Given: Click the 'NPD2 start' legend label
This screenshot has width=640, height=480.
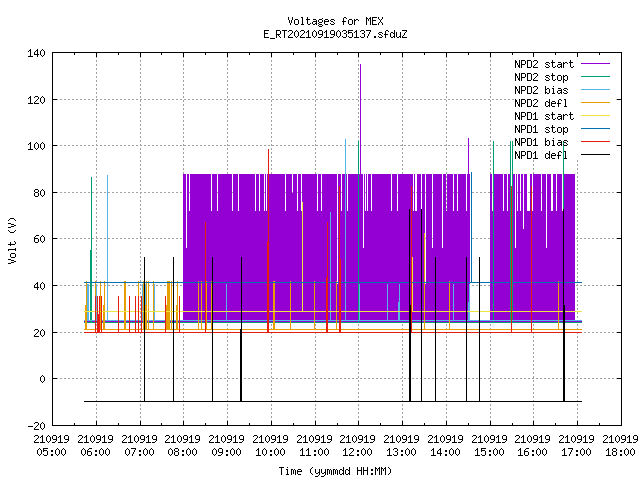Looking at the screenshot, I should (x=544, y=64).
